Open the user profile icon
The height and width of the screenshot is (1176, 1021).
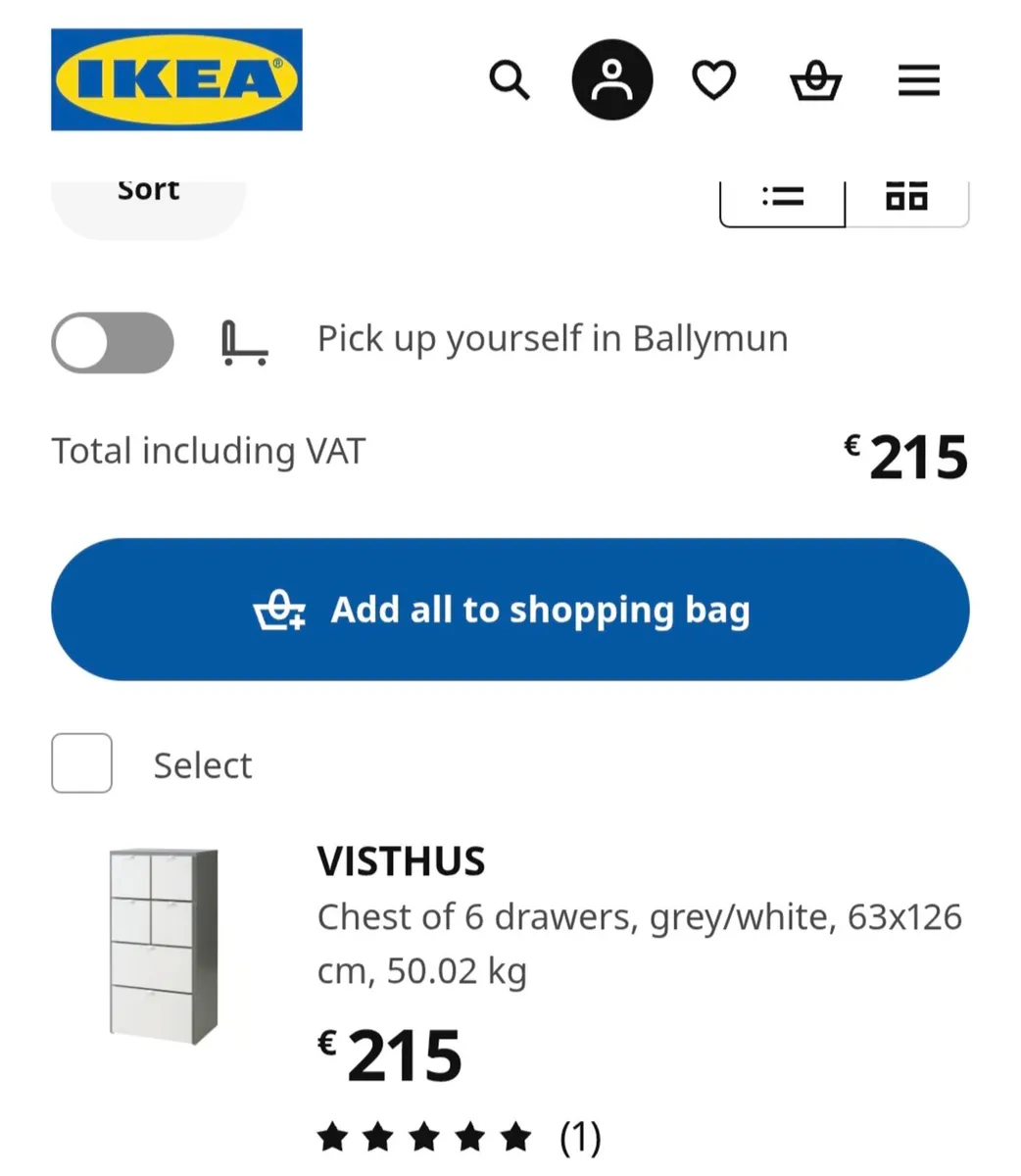pos(612,79)
